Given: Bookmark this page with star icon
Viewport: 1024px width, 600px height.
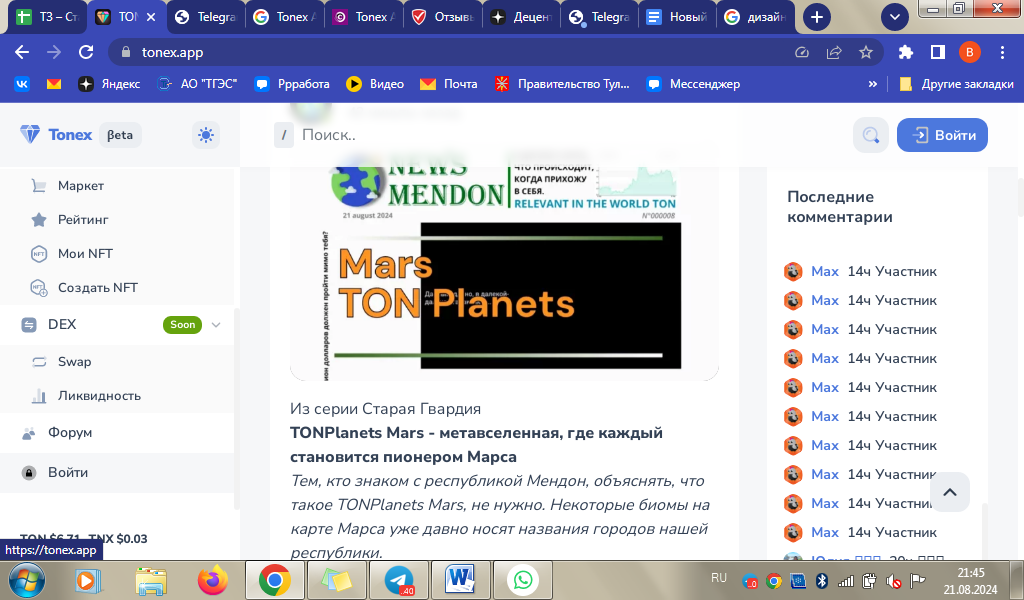Looking at the screenshot, I should [x=866, y=52].
